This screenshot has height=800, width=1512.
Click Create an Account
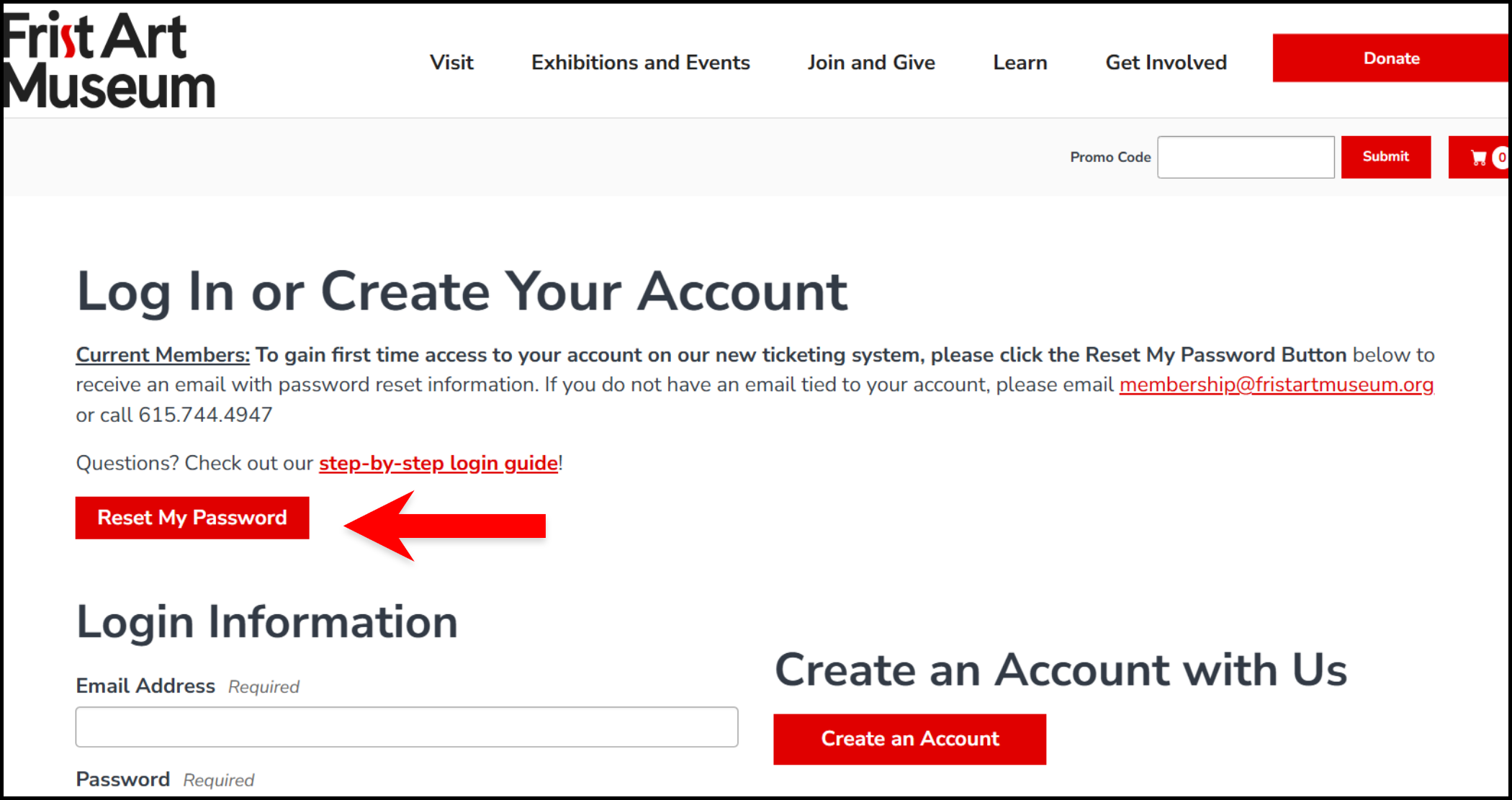(909, 739)
